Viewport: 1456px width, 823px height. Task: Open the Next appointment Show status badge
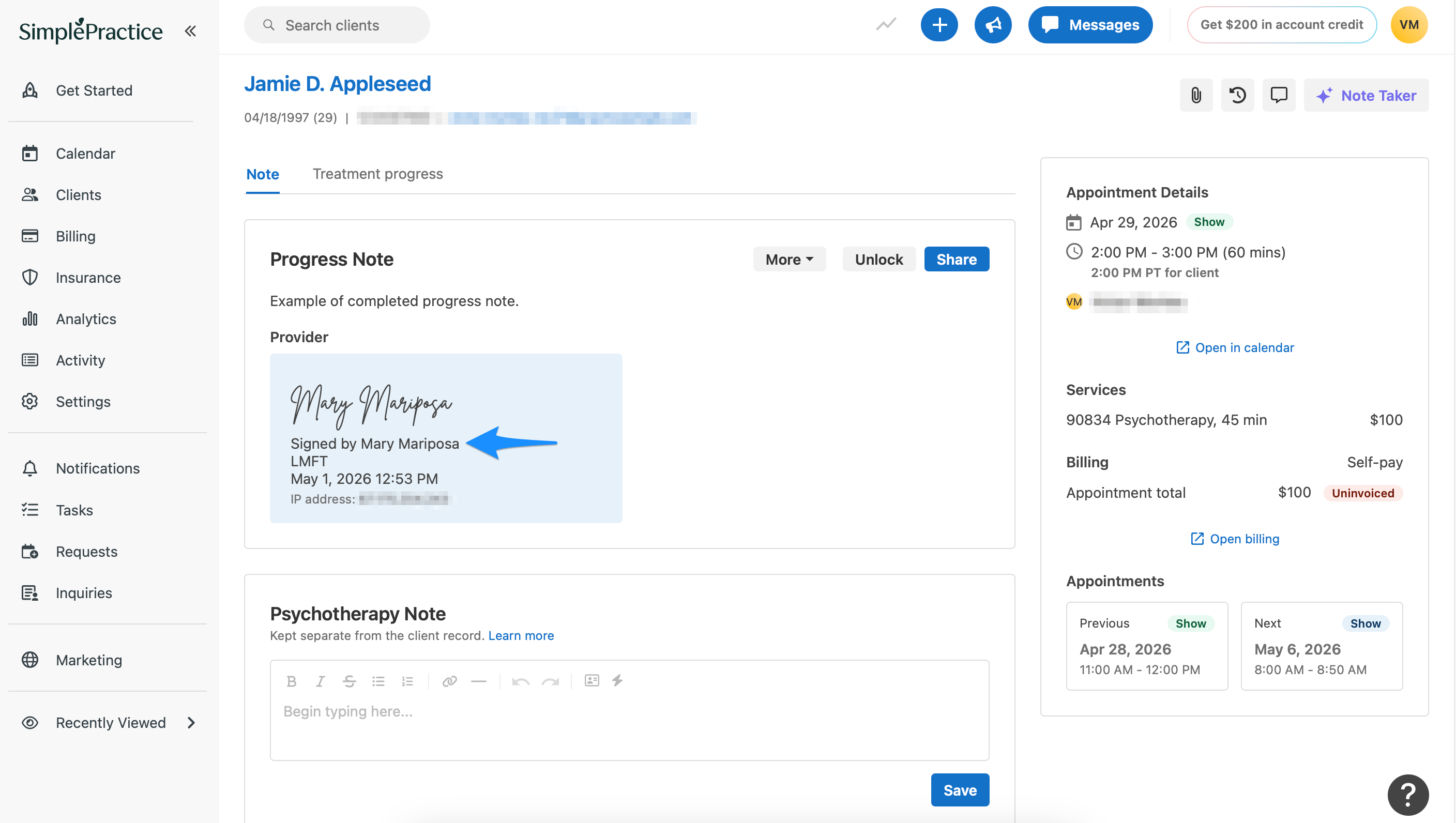click(x=1365, y=623)
